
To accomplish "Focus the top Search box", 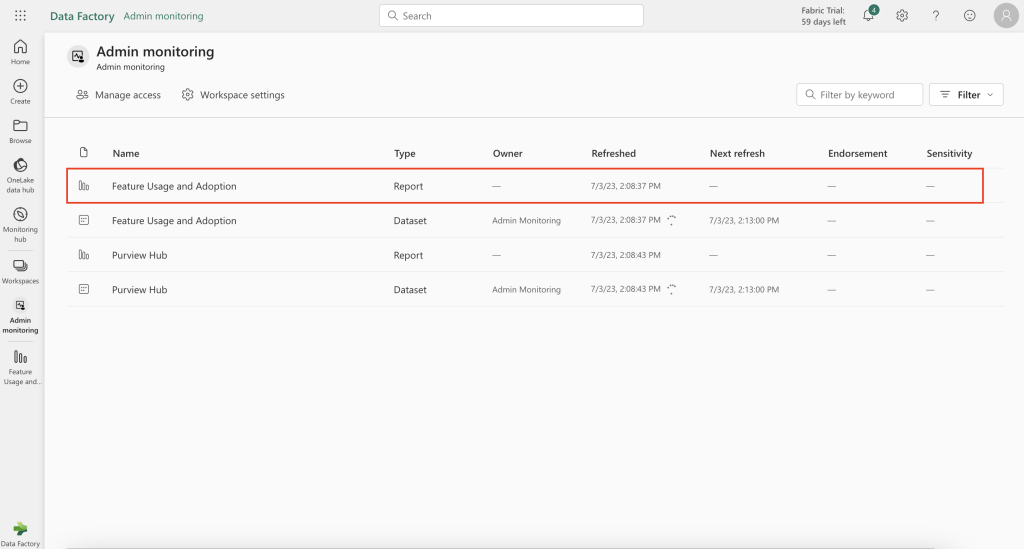I will pos(511,16).
